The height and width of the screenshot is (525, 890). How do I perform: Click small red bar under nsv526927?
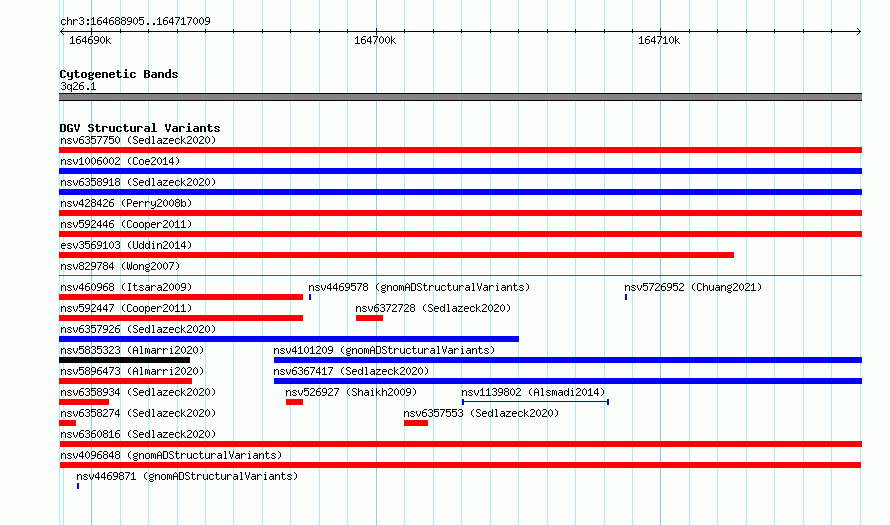295,402
